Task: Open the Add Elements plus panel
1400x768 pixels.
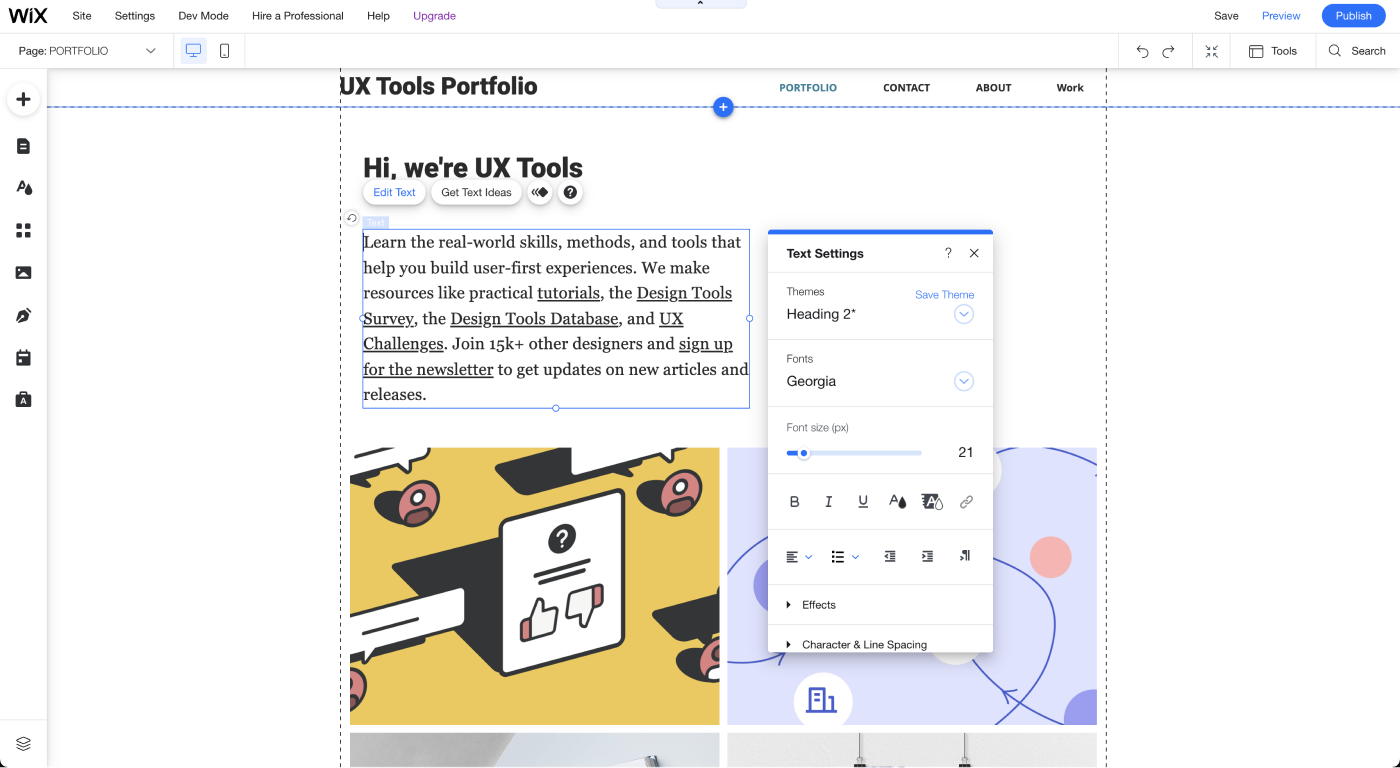Action: coord(23,99)
